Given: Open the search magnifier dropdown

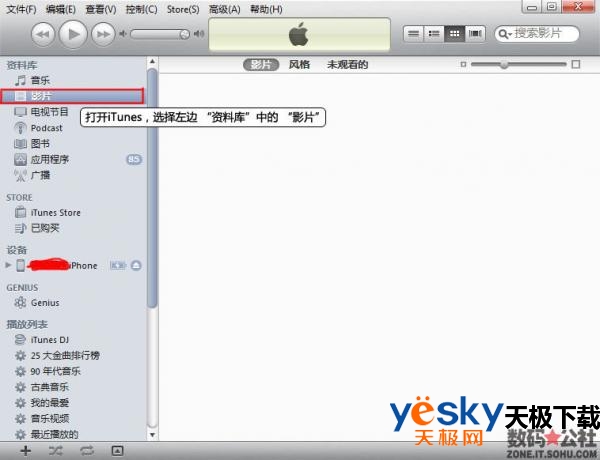Looking at the screenshot, I should 505,34.
